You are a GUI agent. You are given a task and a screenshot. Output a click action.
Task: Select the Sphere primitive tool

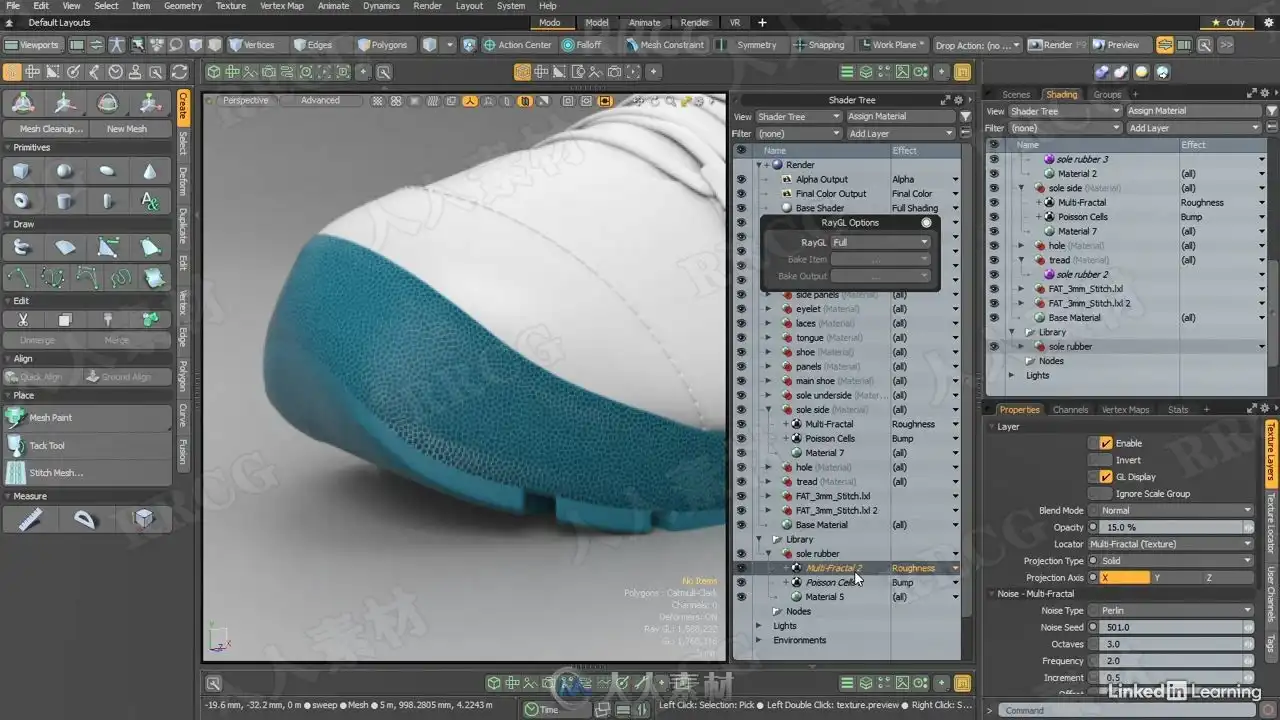(x=64, y=172)
